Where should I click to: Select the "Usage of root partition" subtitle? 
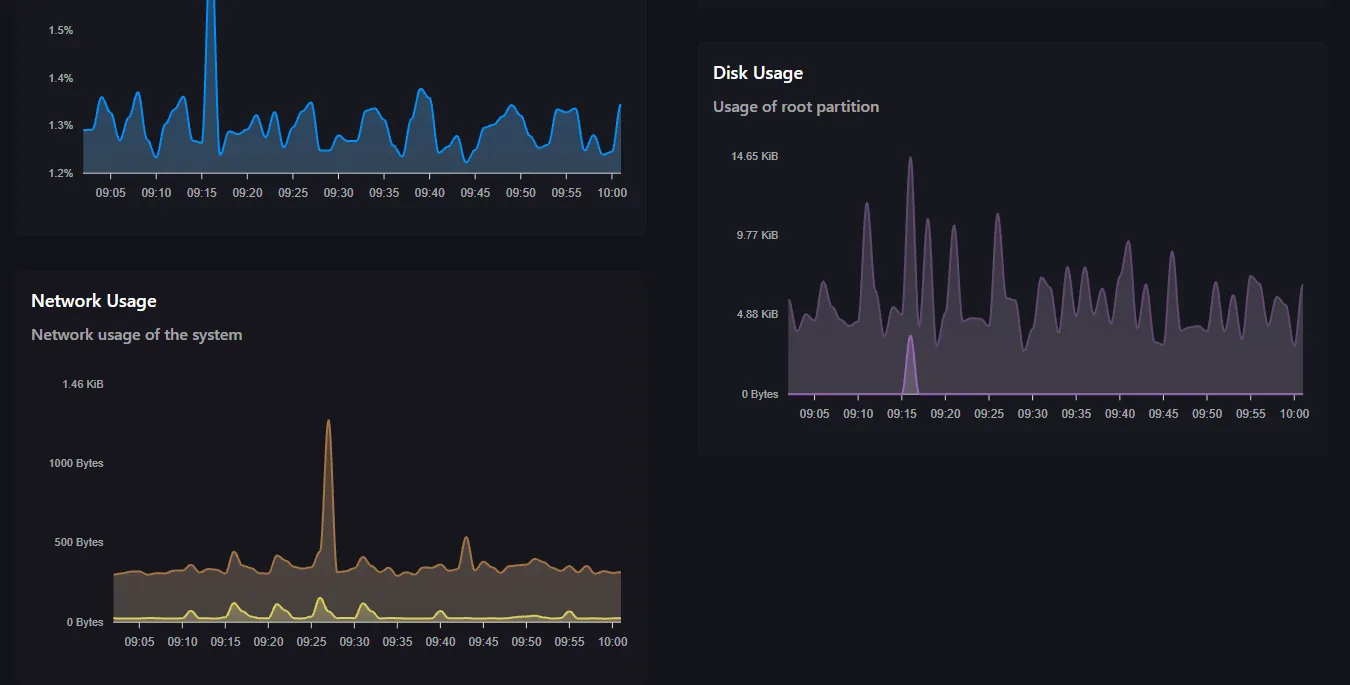(x=796, y=106)
